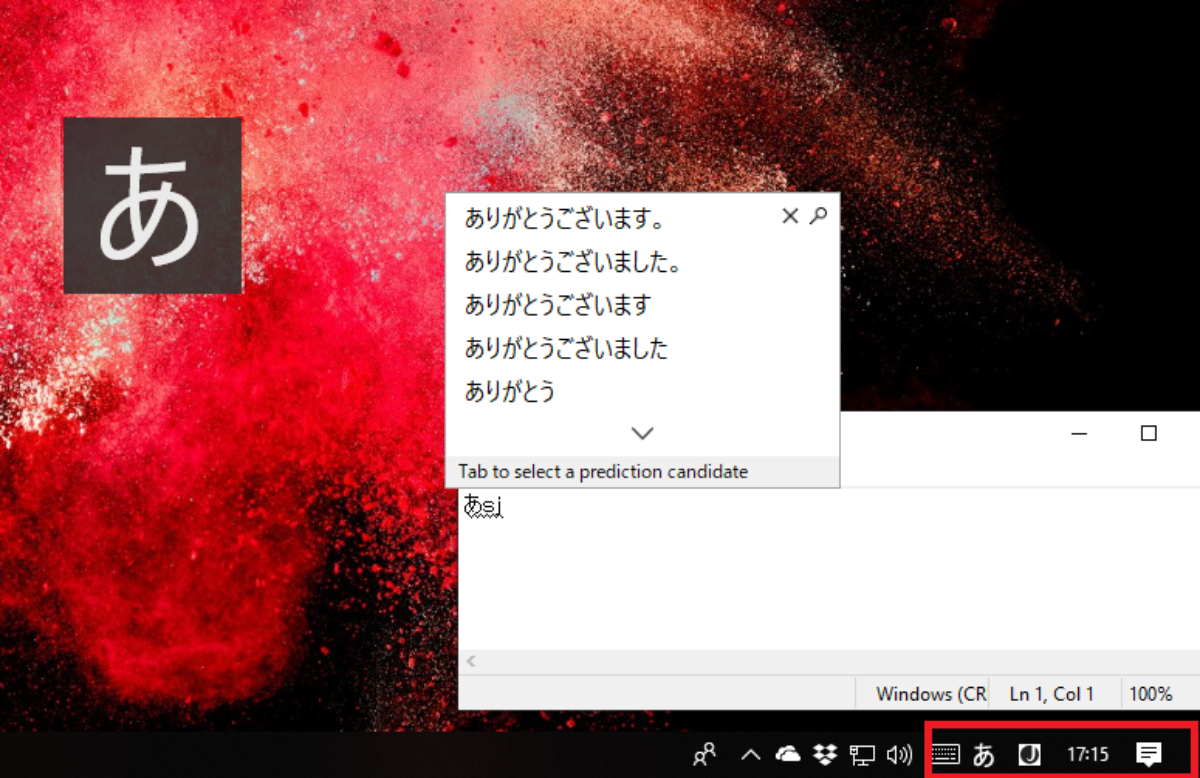
Task: Show hidden system tray icons
Action: pos(751,755)
